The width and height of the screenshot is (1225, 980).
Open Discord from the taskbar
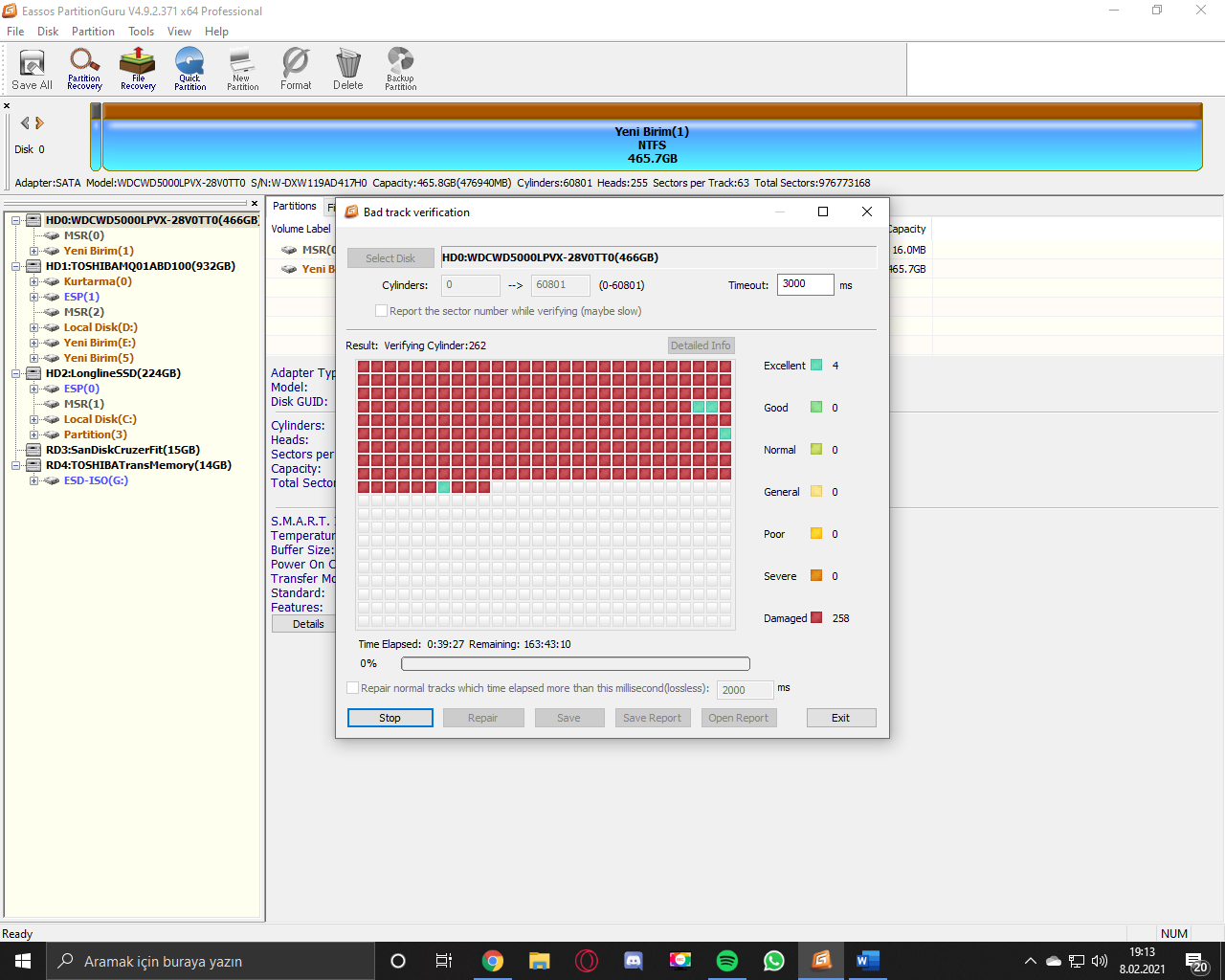pyautogui.click(x=634, y=961)
